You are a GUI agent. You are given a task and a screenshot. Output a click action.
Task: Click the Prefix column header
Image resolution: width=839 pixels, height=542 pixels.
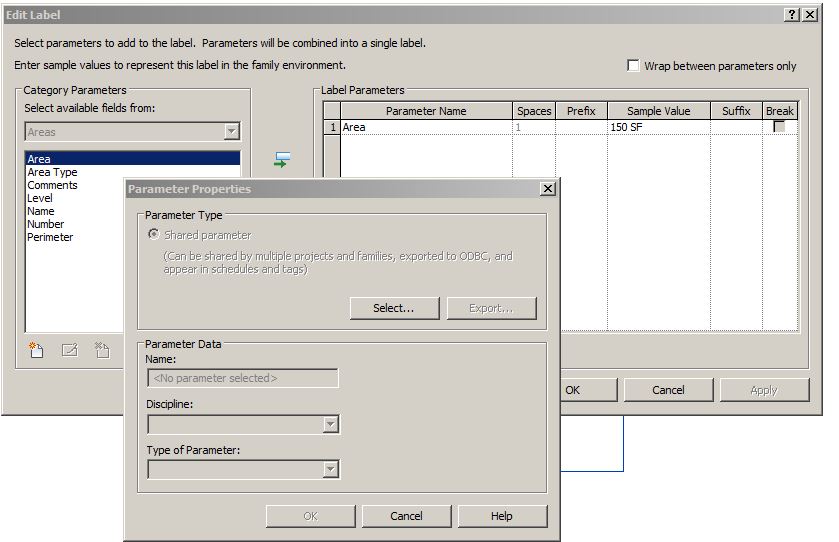coord(582,111)
